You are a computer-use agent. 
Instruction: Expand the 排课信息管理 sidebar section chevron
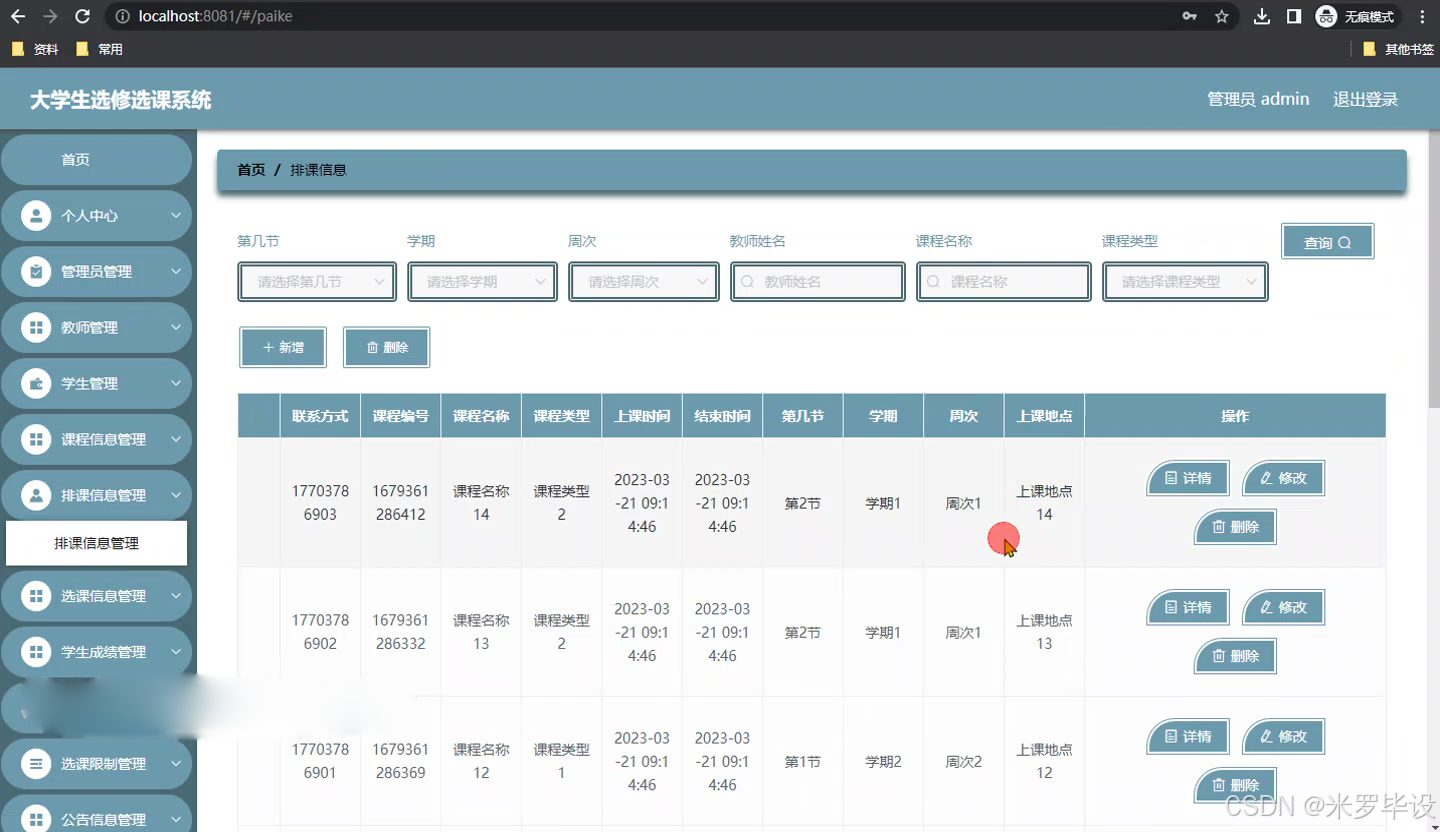point(176,495)
